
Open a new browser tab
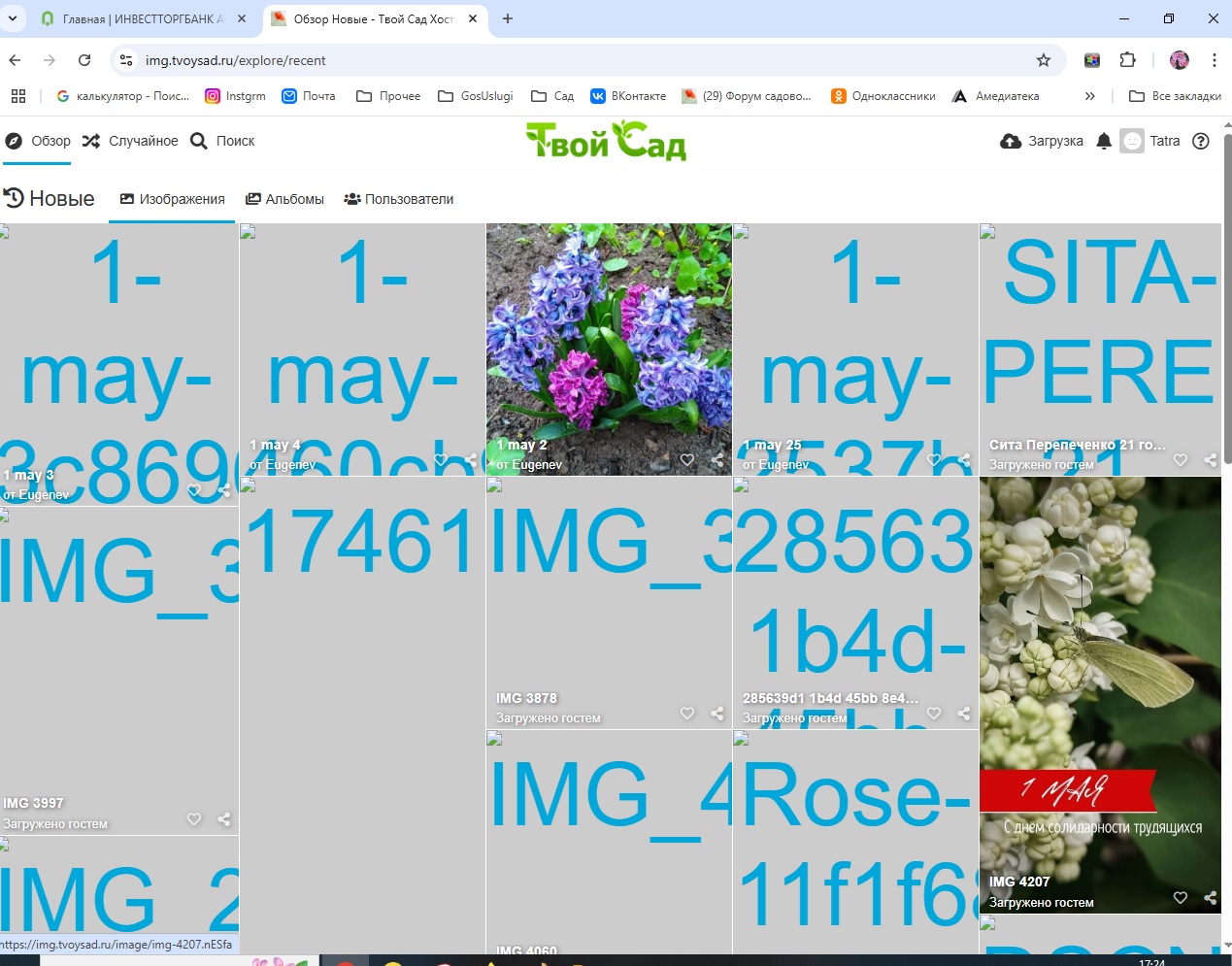pos(508,18)
